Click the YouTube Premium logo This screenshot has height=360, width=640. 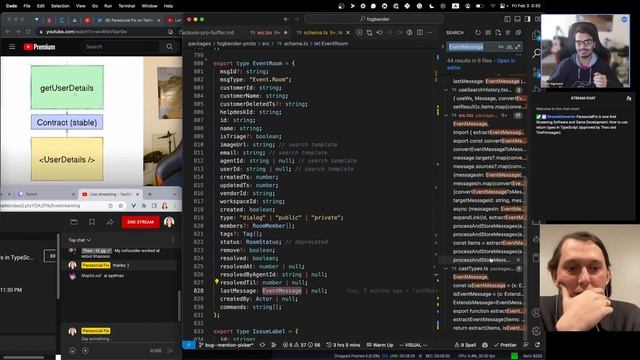[x=40, y=47]
